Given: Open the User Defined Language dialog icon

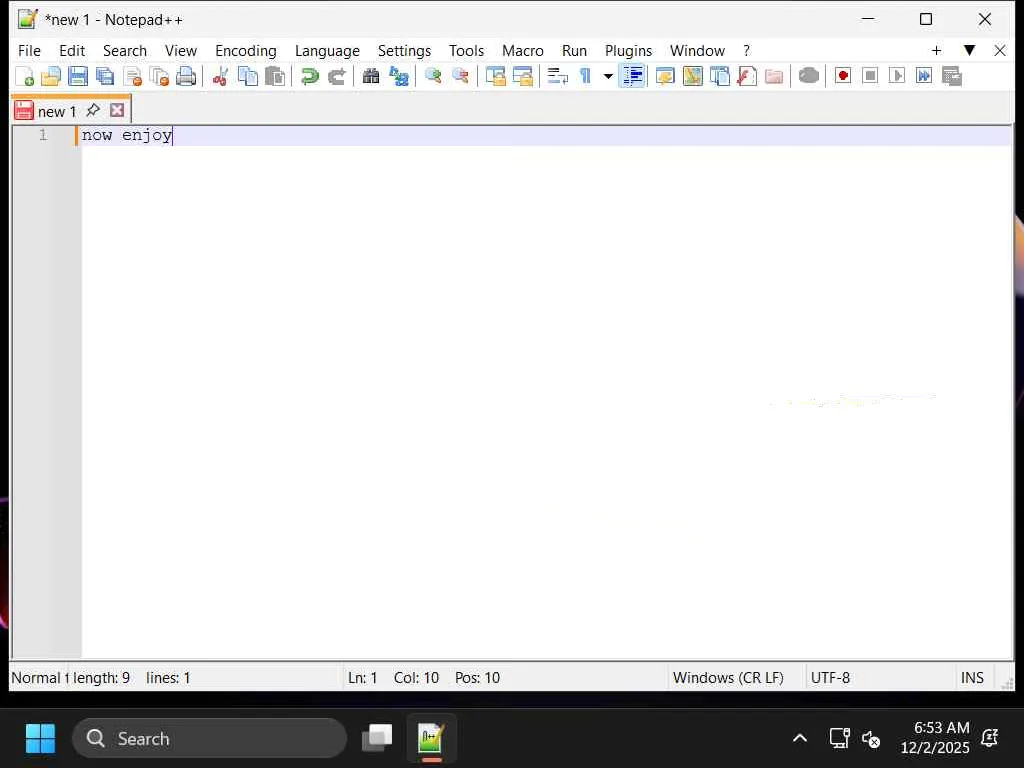Looking at the screenshot, I should [665, 76].
